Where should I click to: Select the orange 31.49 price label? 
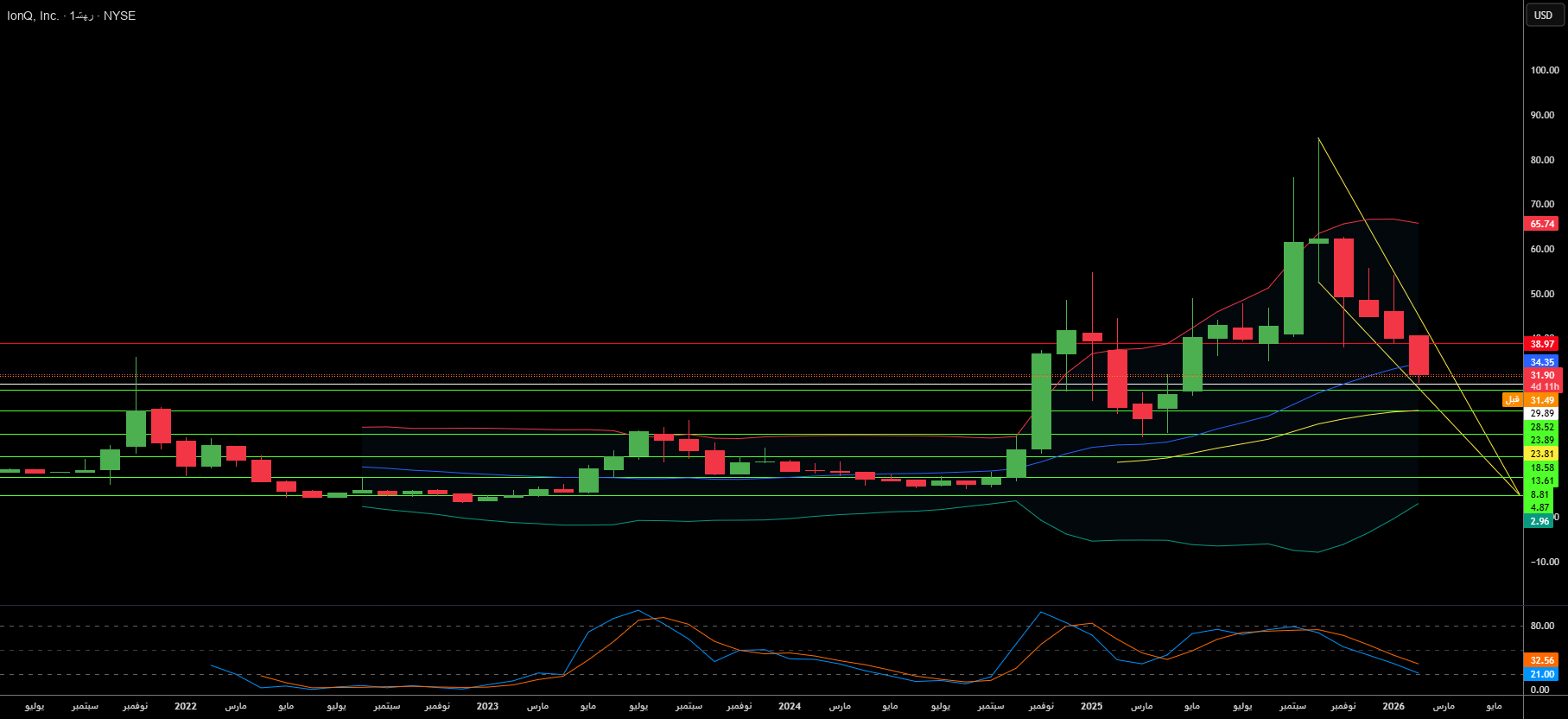click(x=1542, y=400)
